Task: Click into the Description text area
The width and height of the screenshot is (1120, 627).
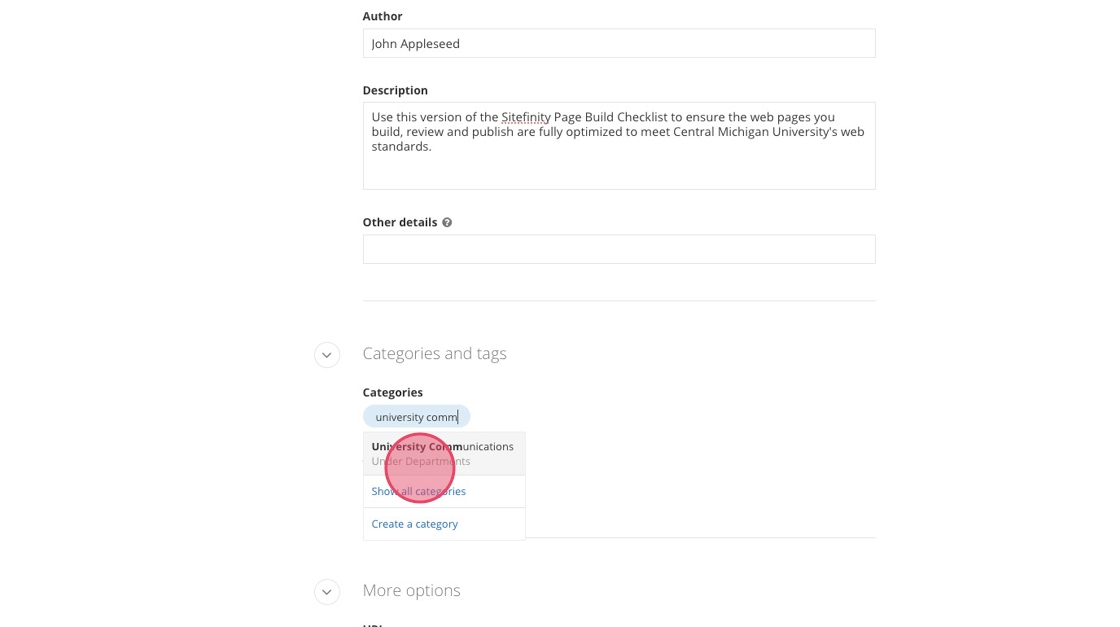Action: pos(619,170)
